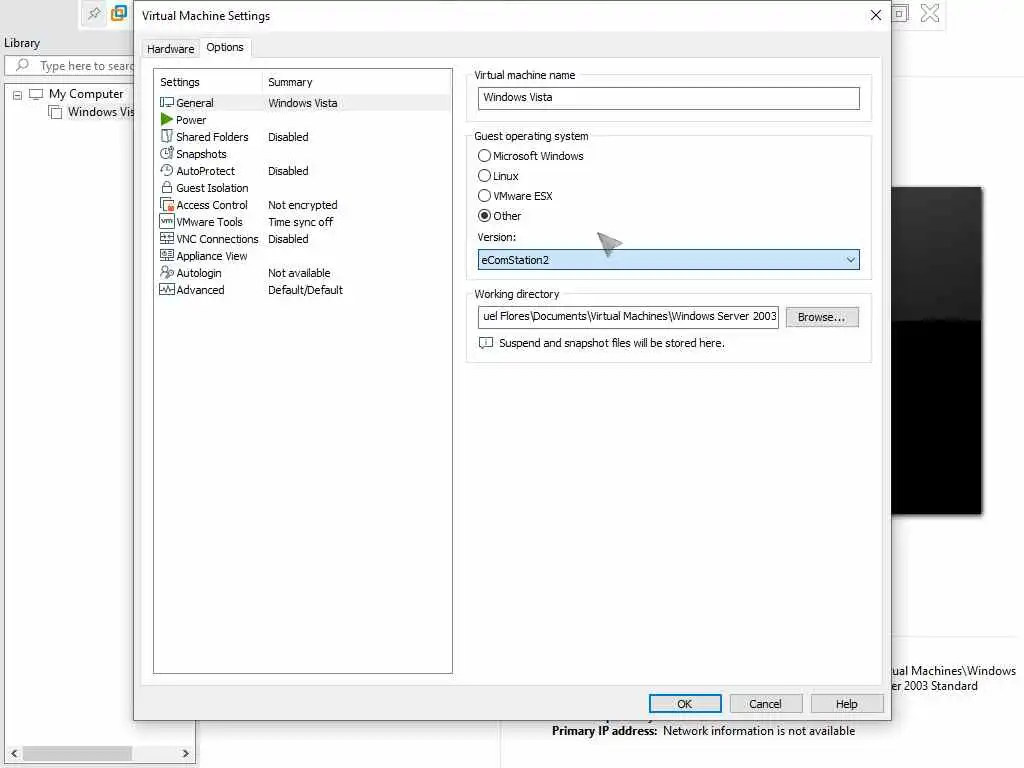
Task: Click the Guest Isolation lock icon
Action: tap(167, 187)
